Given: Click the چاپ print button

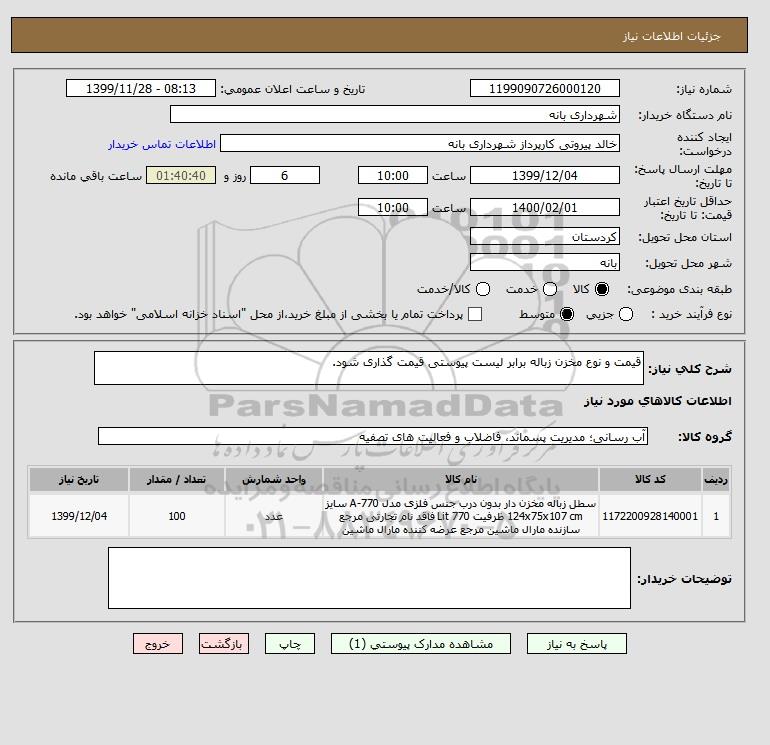Looking at the screenshot, I should pyautogui.click(x=290, y=644).
